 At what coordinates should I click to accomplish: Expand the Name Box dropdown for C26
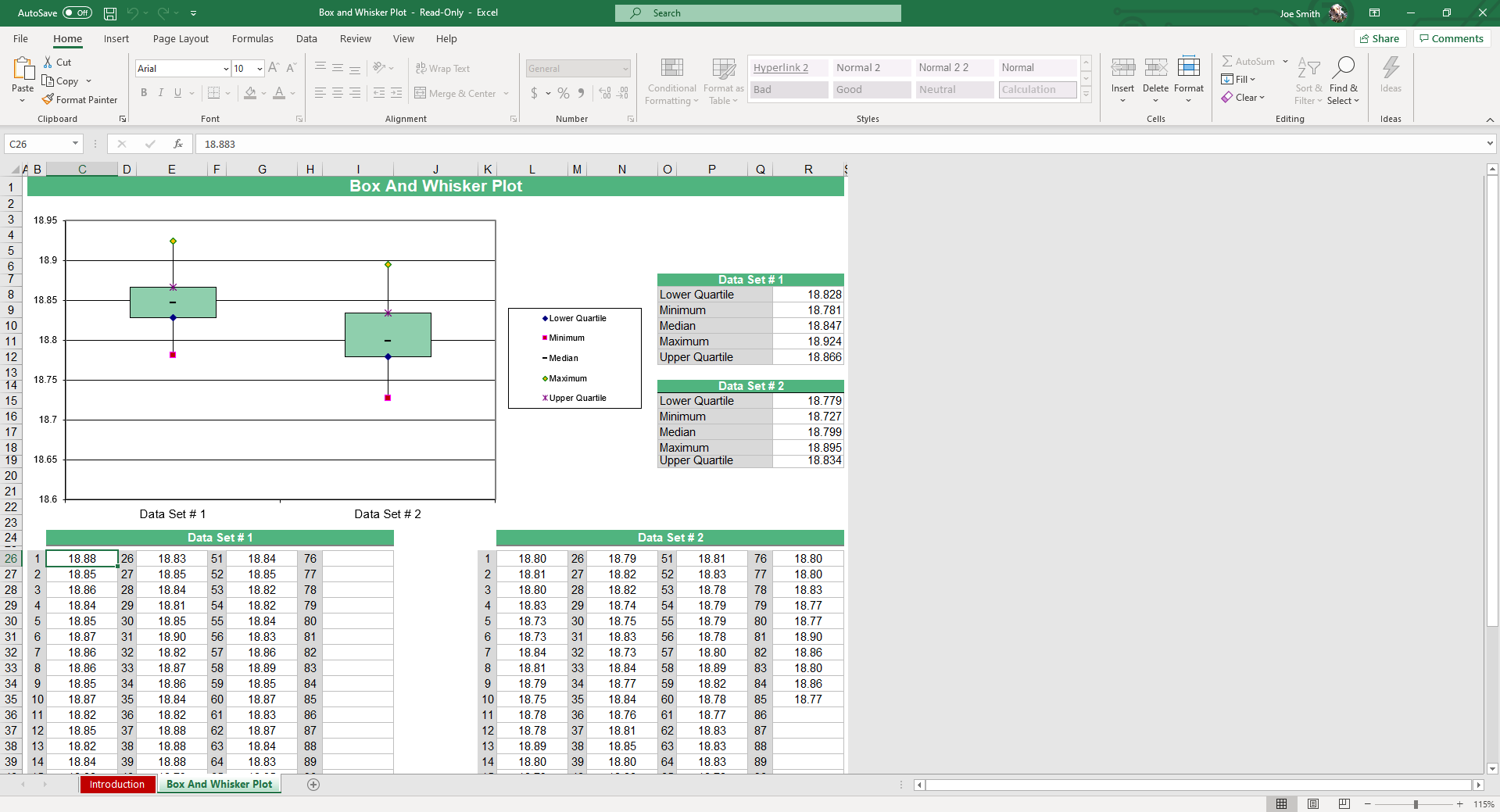[x=75, y=144]
